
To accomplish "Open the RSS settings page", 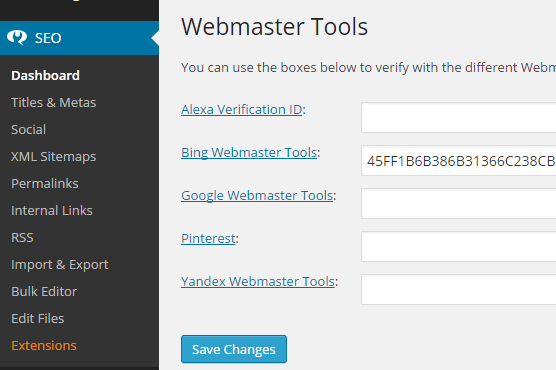I will [22, 237].
